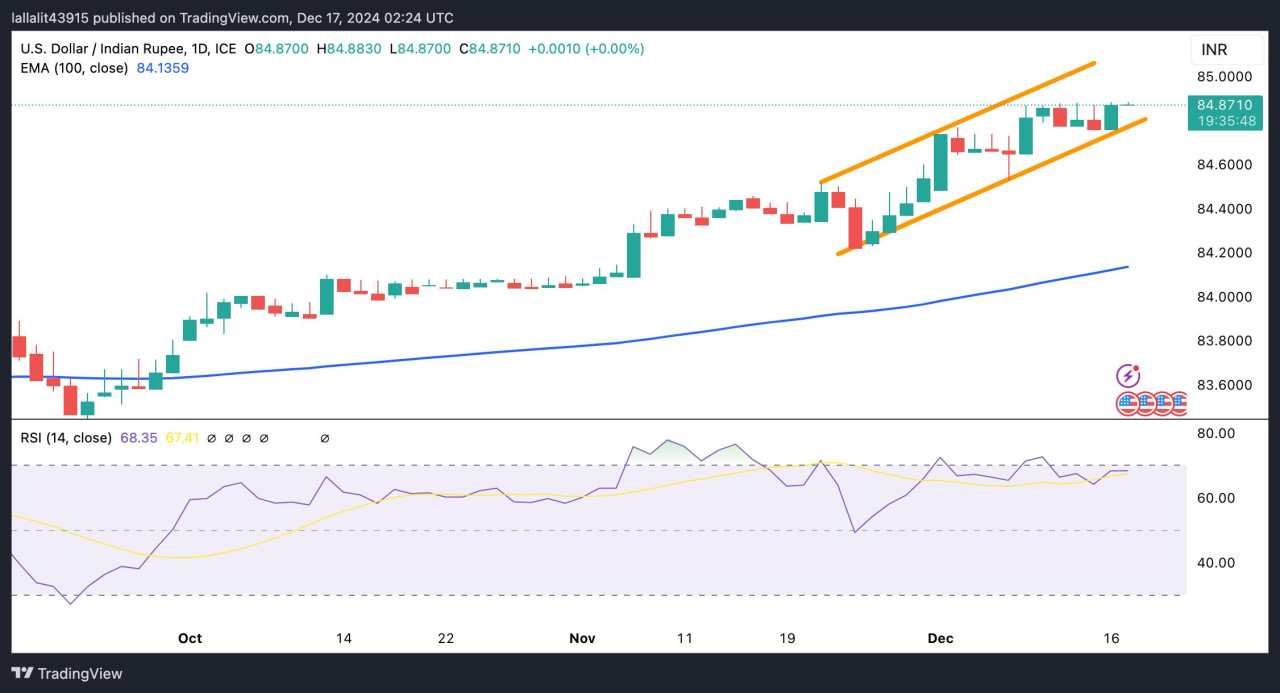Click the first ∅ icon beside the RSI values
This screenshot has height=693, width=1280.
[x=212, y=438]
